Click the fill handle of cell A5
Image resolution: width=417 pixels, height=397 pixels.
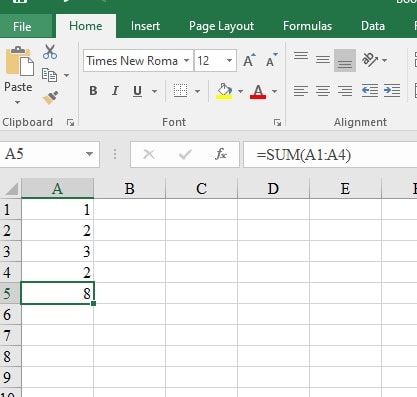pos(93,303)
